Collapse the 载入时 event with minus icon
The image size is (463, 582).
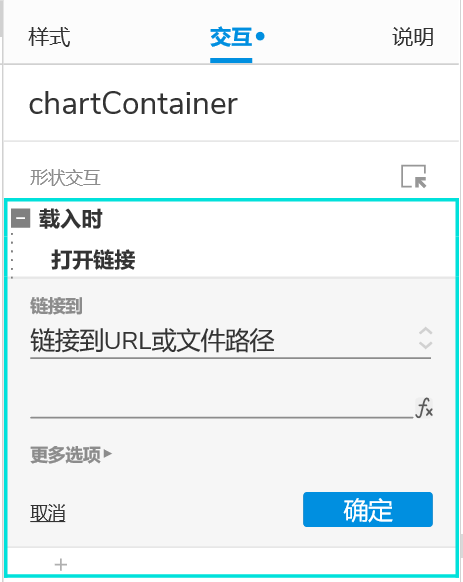click(x=20, y=218)
